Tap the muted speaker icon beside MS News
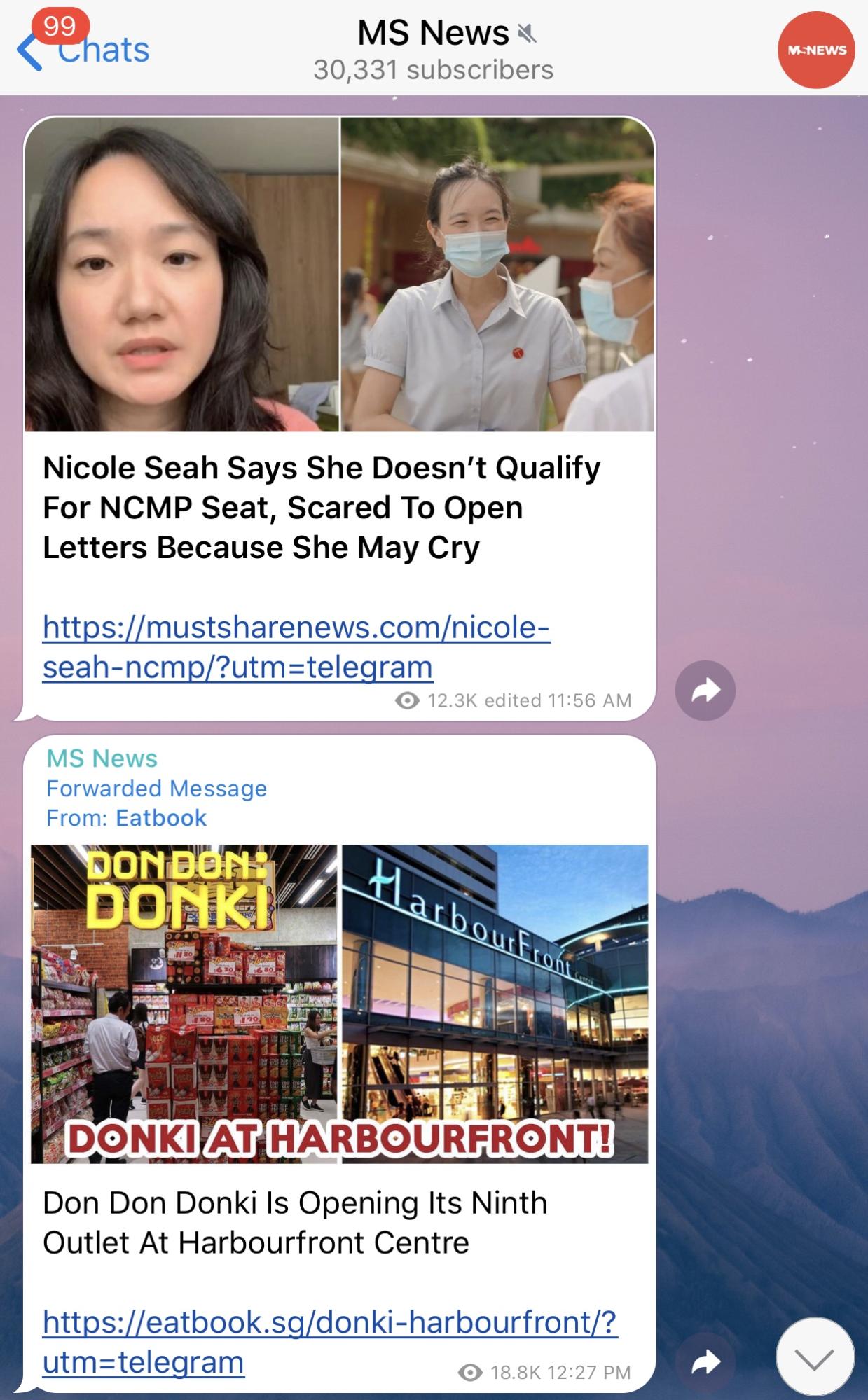This screenshot has width=868, height=1400. 525,33
